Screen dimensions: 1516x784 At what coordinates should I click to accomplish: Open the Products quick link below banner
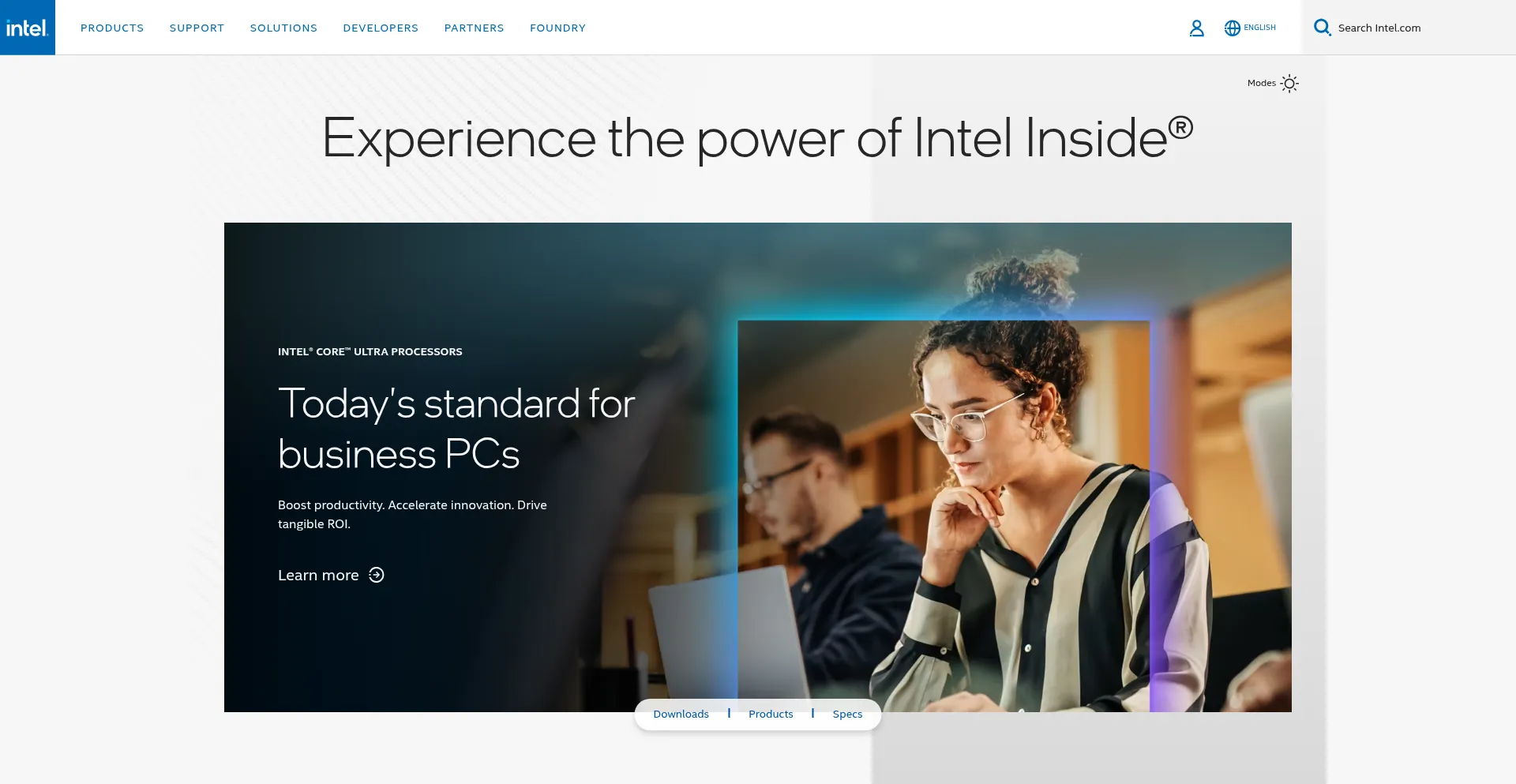tap(771, 714)
